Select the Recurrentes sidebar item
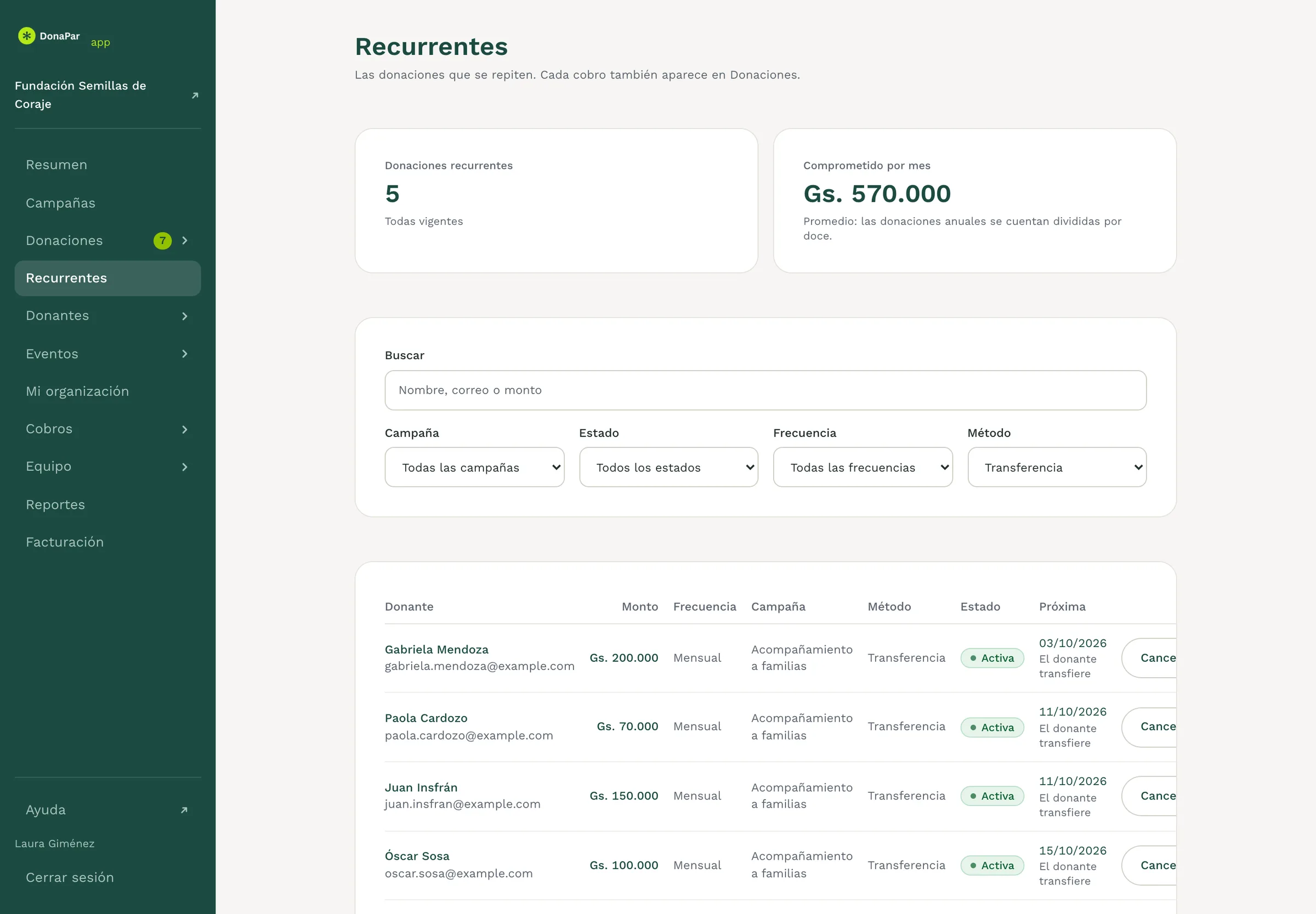Screen dimensions: 1316x914 [107, 279]
